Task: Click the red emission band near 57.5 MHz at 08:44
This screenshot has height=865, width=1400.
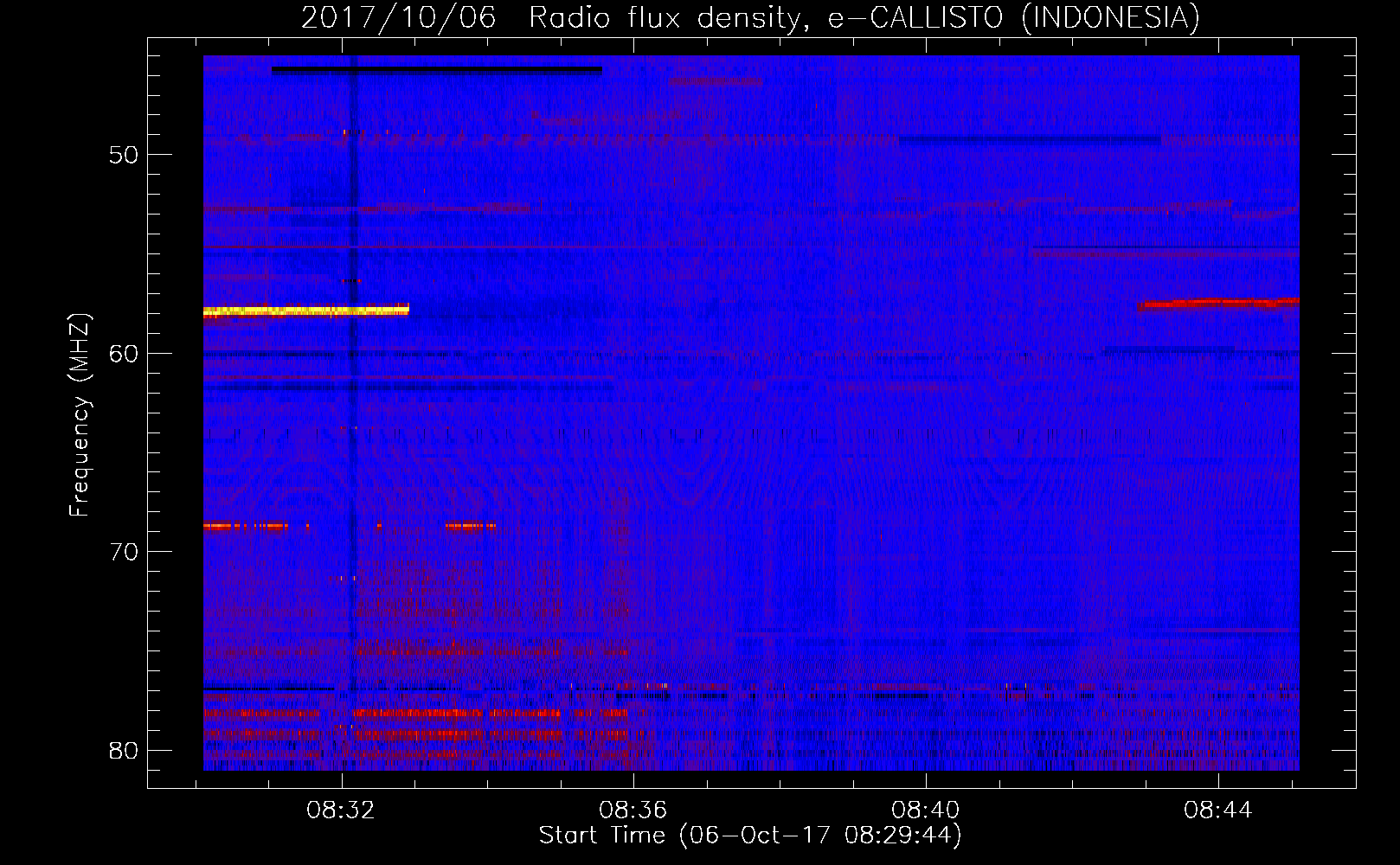Action: coord(1218,304)
